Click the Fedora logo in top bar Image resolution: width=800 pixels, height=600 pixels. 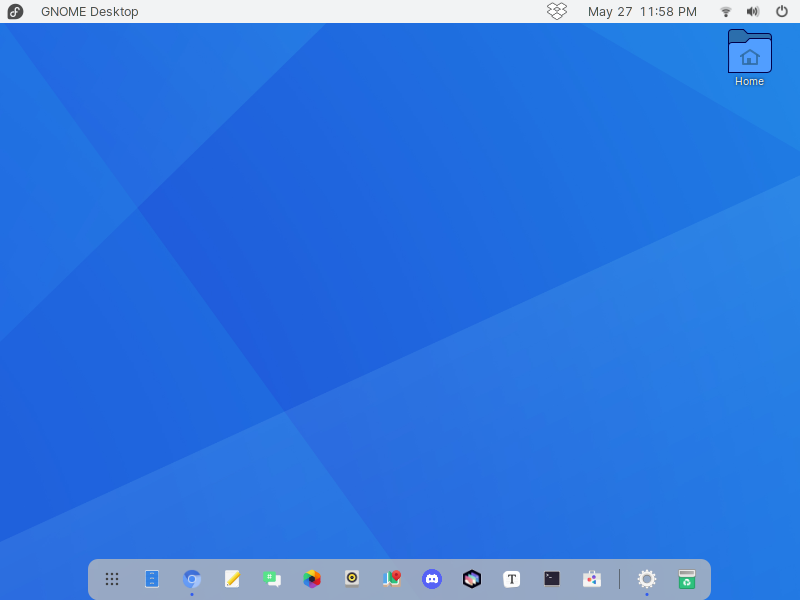tap(15, 11)
